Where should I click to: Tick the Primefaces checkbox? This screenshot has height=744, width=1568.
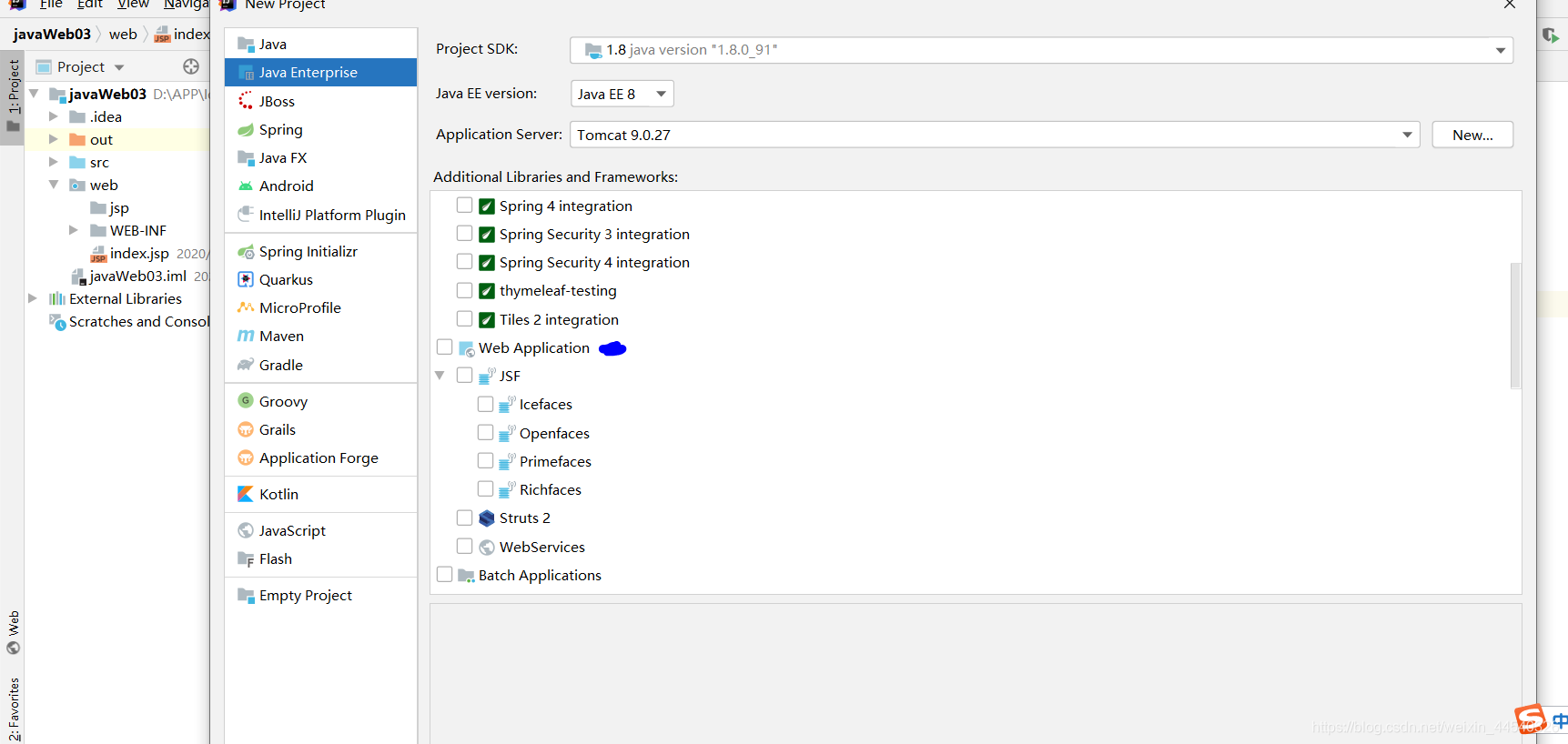tap(485, 461)
